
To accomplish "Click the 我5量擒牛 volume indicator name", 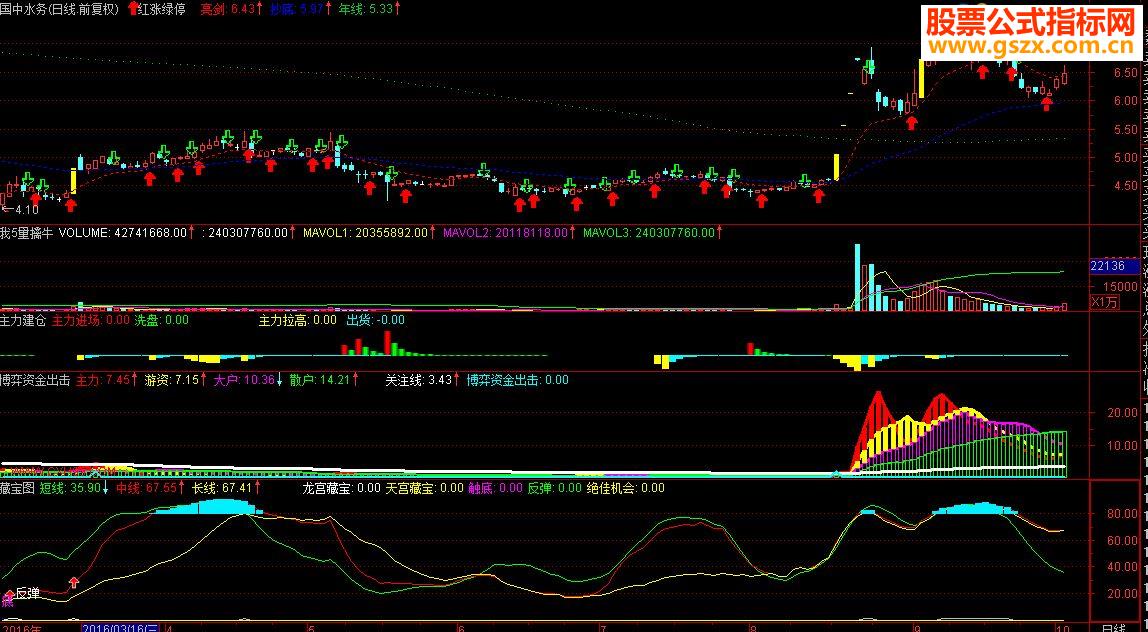I will tap(27, 233).
